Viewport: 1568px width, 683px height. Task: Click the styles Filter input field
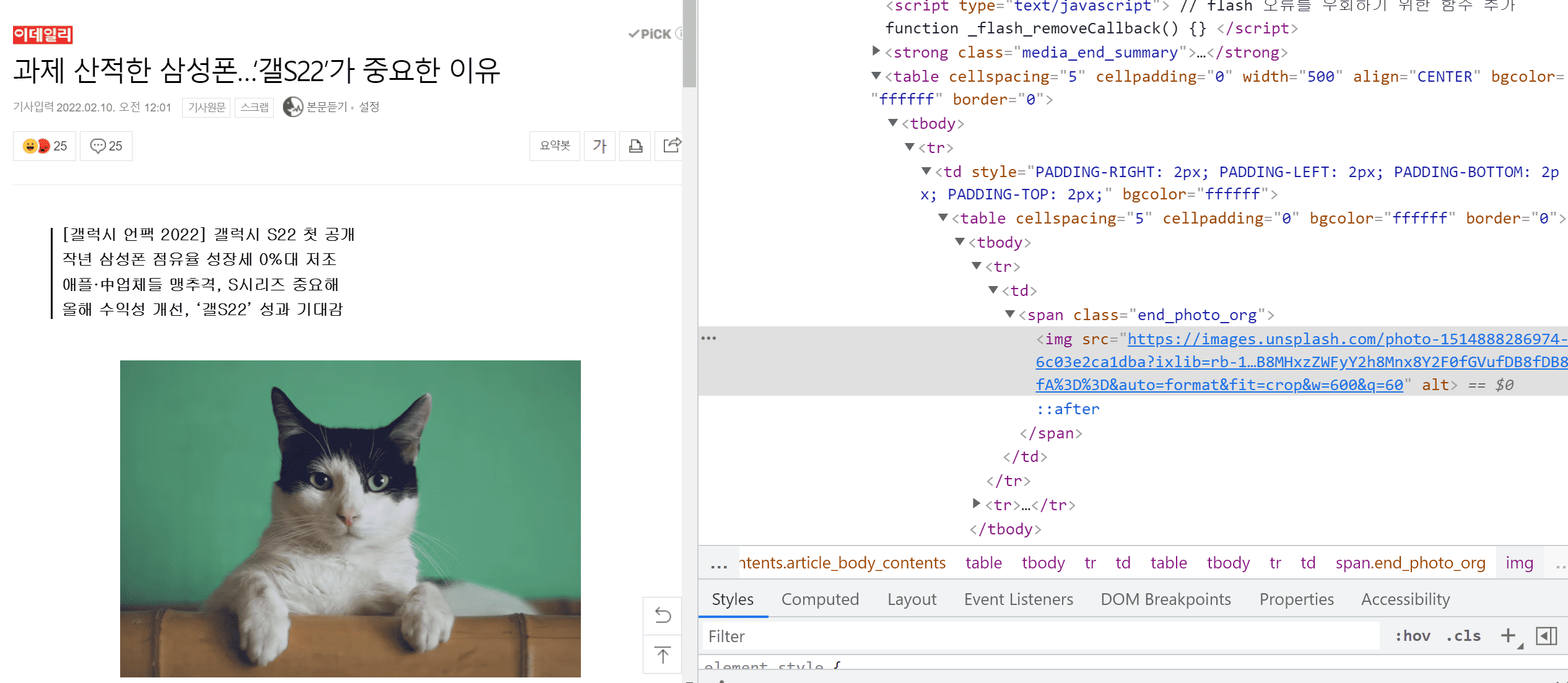coord(1040,636)
